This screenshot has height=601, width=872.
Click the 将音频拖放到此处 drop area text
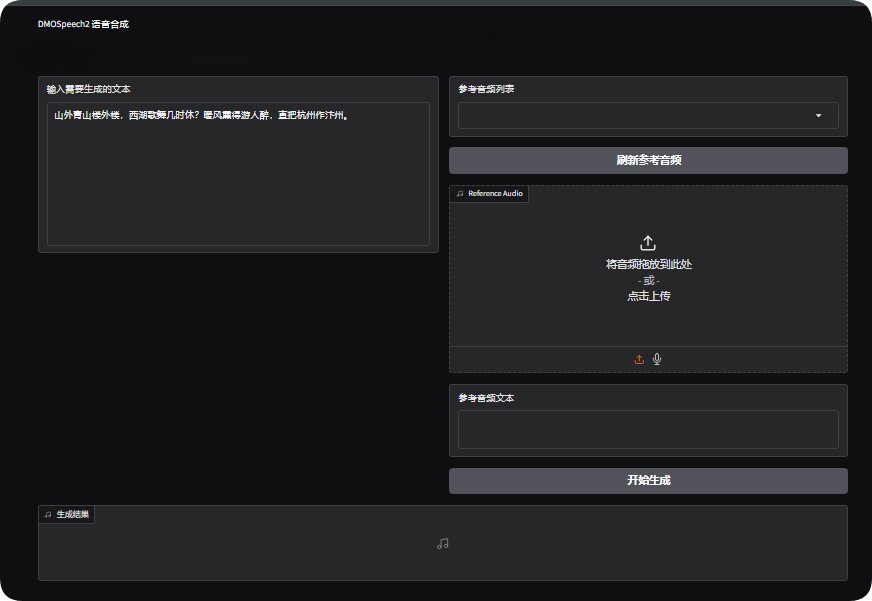pos(648,265)
